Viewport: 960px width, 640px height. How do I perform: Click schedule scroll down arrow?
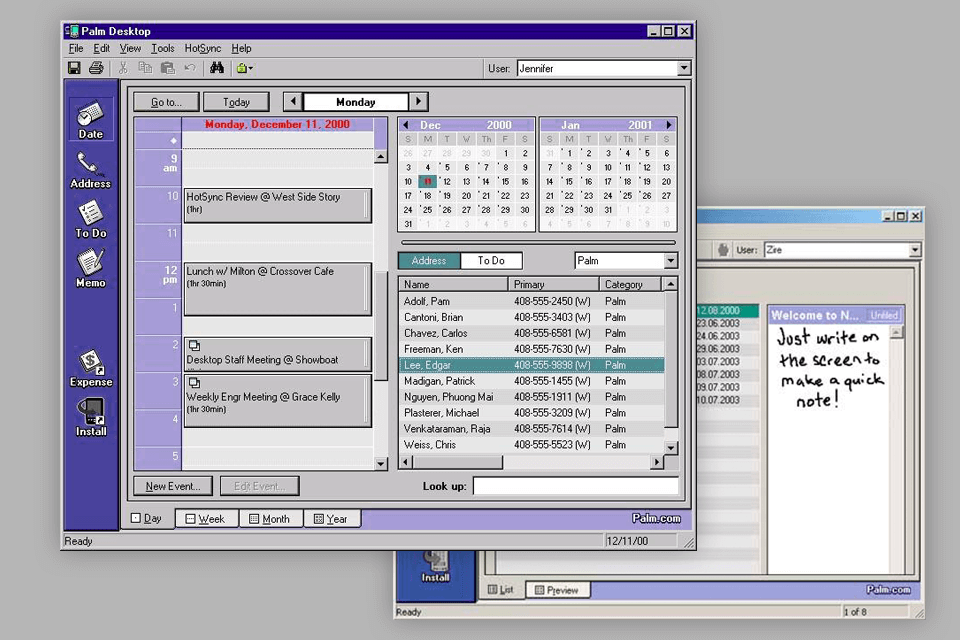click(381, 464)
